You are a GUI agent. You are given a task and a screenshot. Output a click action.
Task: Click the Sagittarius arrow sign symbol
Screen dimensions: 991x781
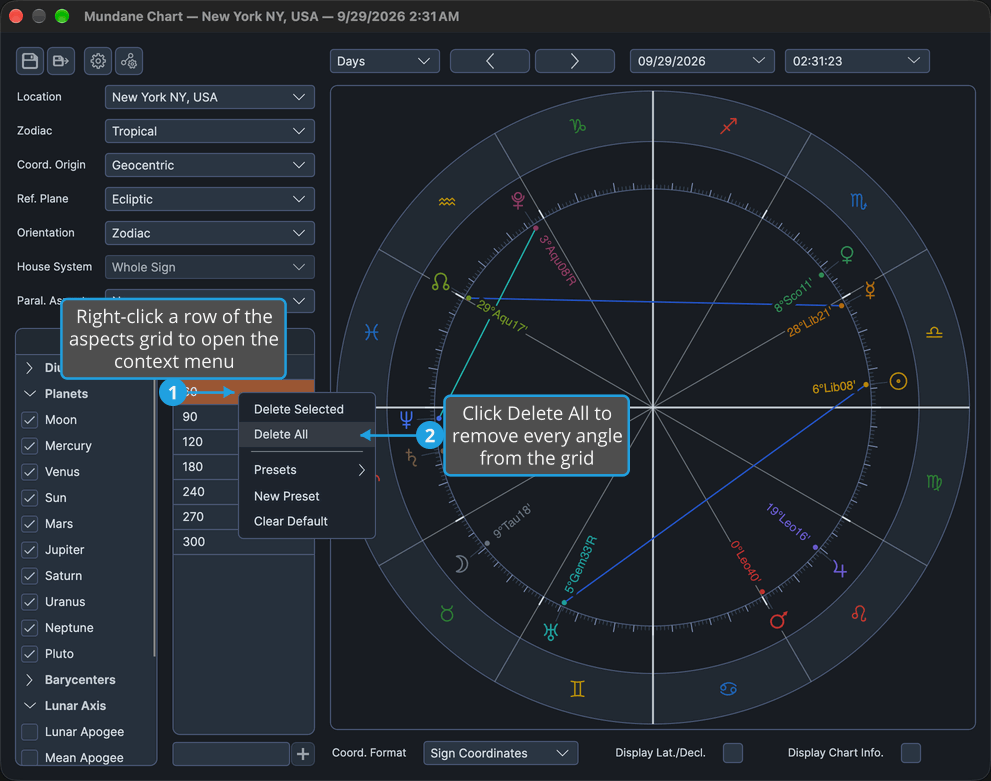(728, 126)
